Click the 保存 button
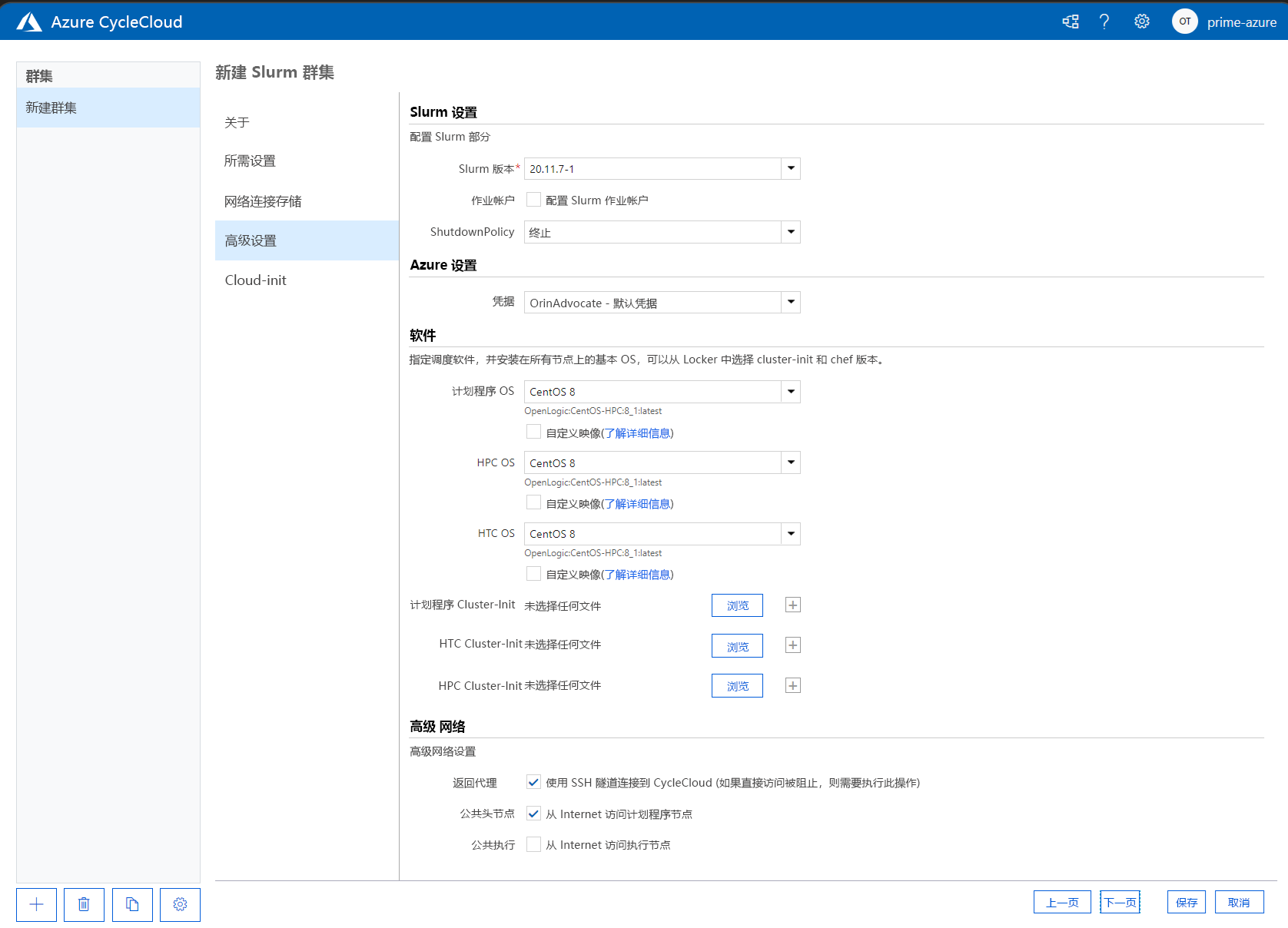Image resolution: width=1288 pixels, height=928 pixels. coord(1187,902)
